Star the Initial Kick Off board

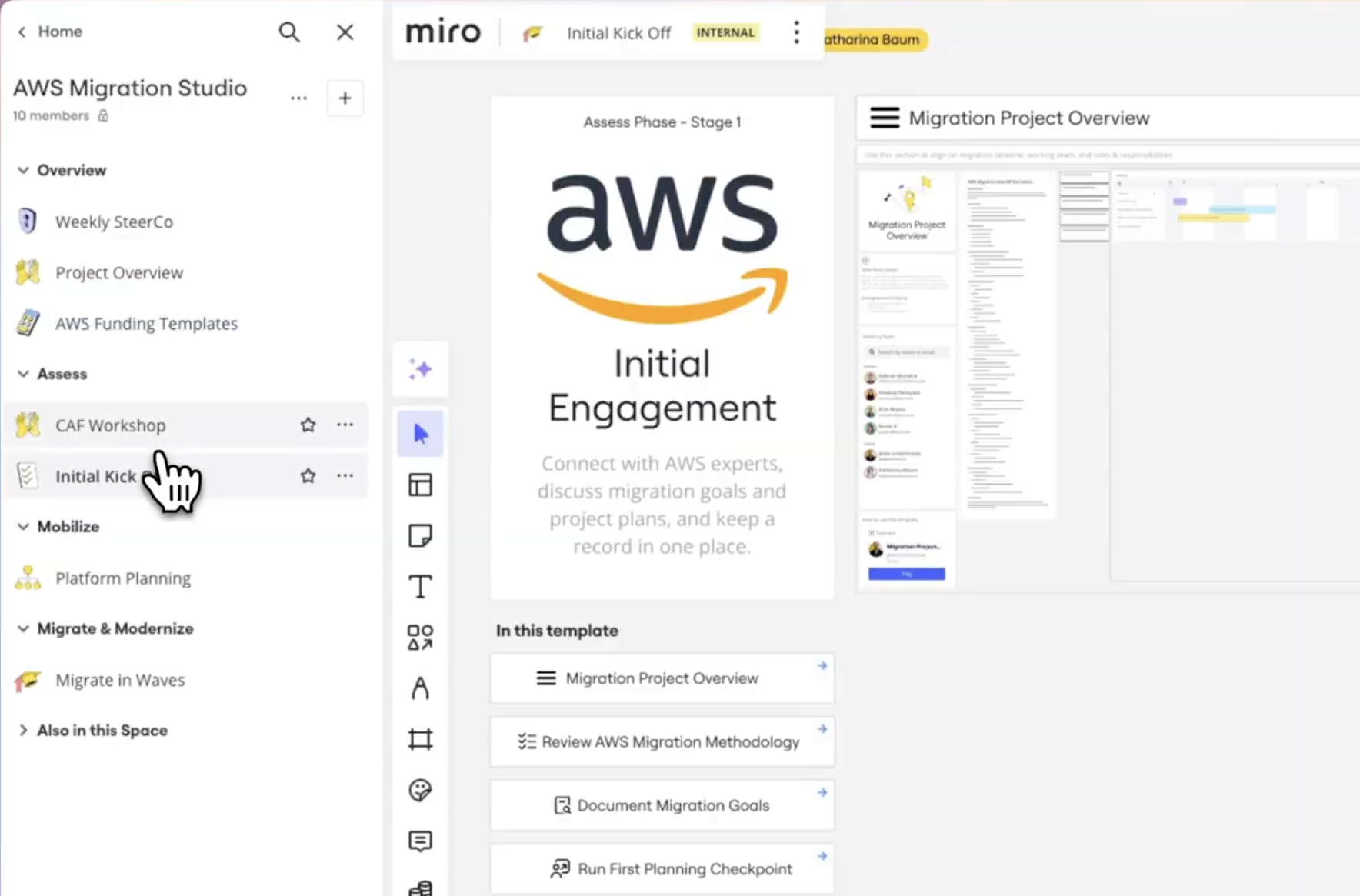pos(308,476)
